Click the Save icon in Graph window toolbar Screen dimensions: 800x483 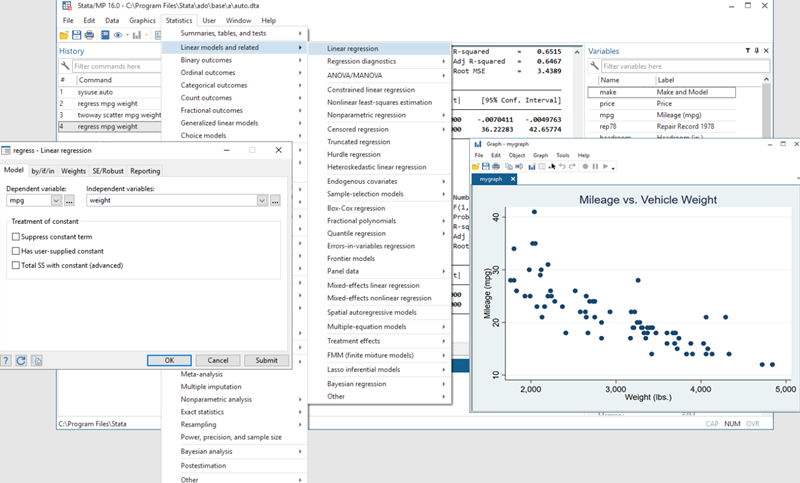pos(486,166)
